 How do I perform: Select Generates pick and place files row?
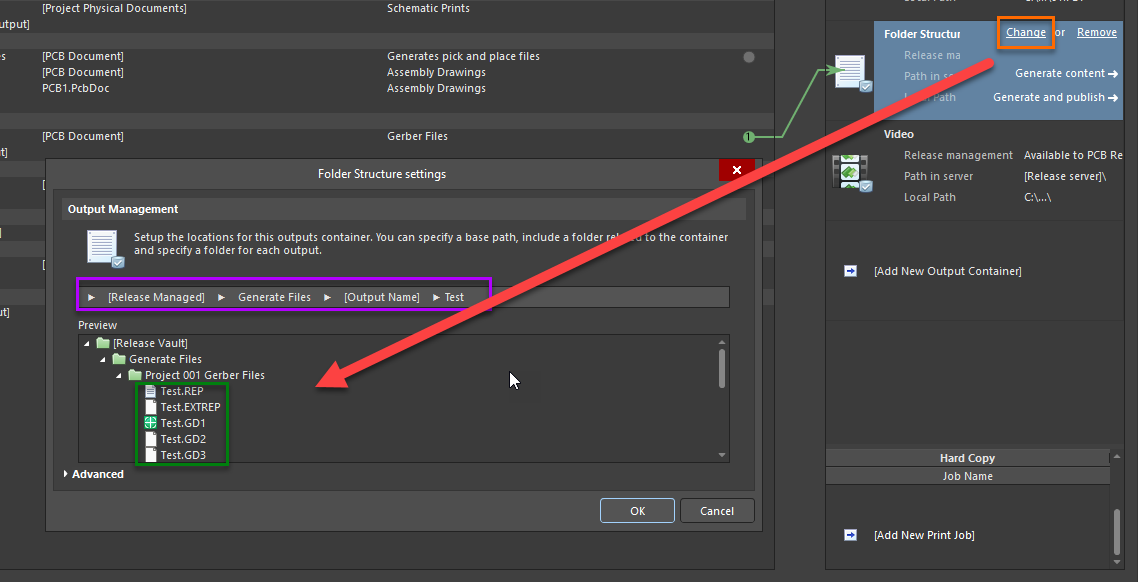[x=463, y=57]
